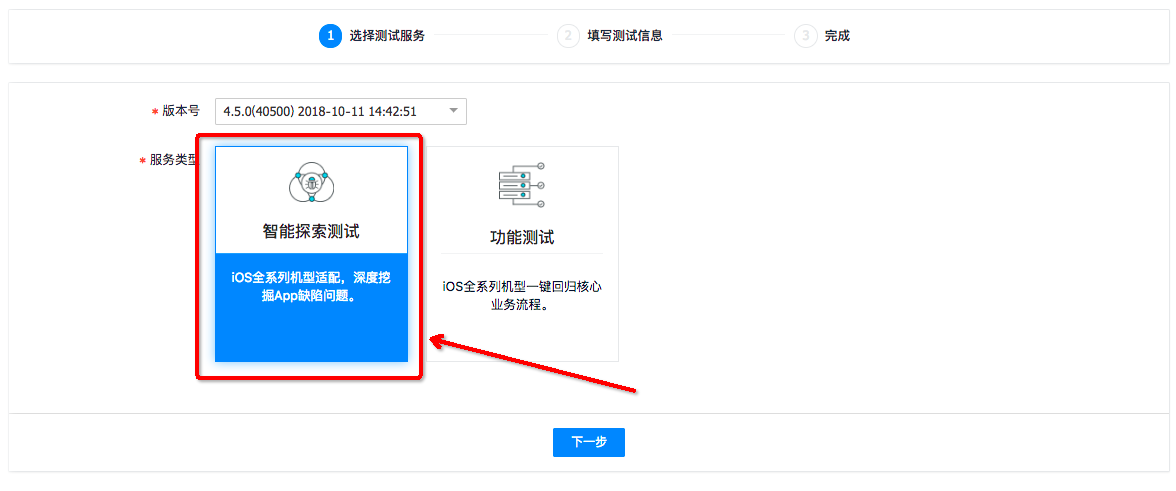Click step 1 circle 选择测试服务
The height and width of the screenshot is (491, 1176).
(331, 35)
